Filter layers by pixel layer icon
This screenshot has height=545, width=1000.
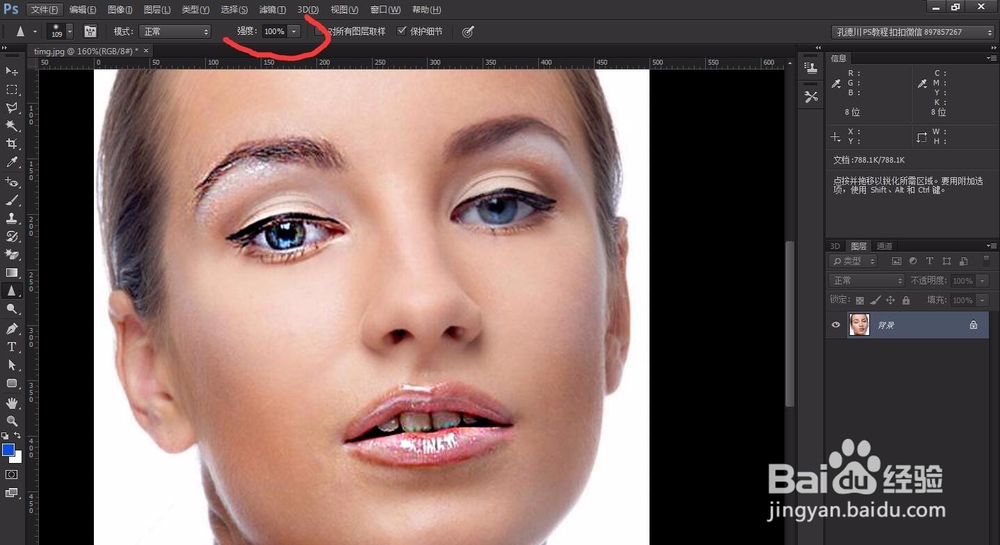pos(896,261)
